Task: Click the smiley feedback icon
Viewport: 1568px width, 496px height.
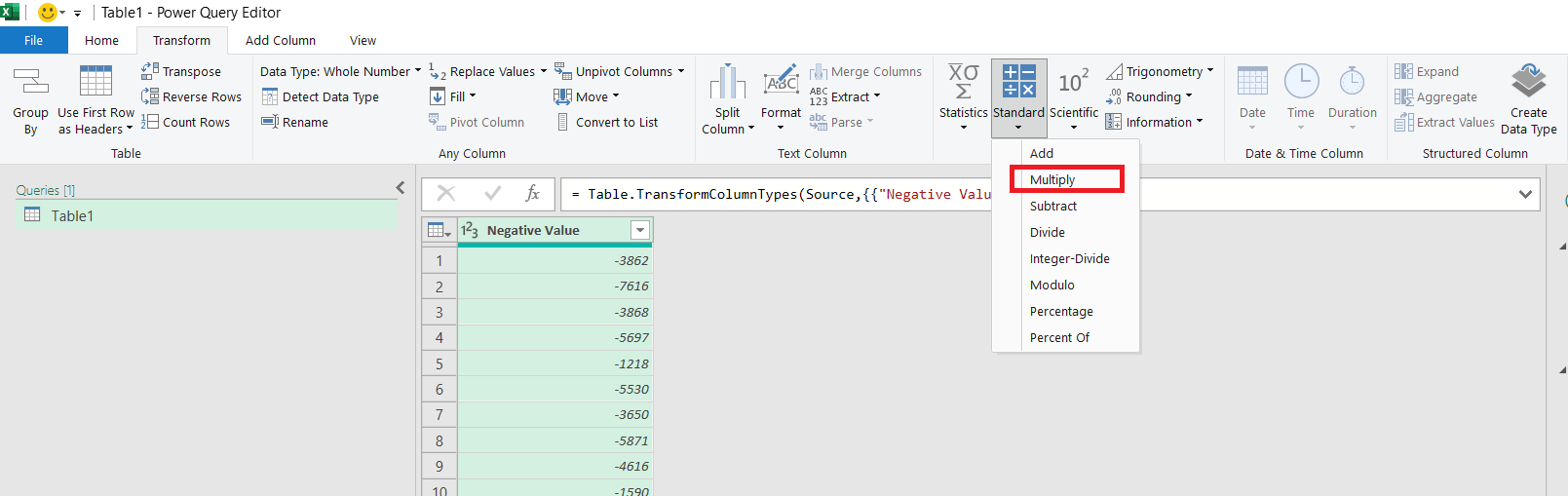Action: (x=47, y=13)
